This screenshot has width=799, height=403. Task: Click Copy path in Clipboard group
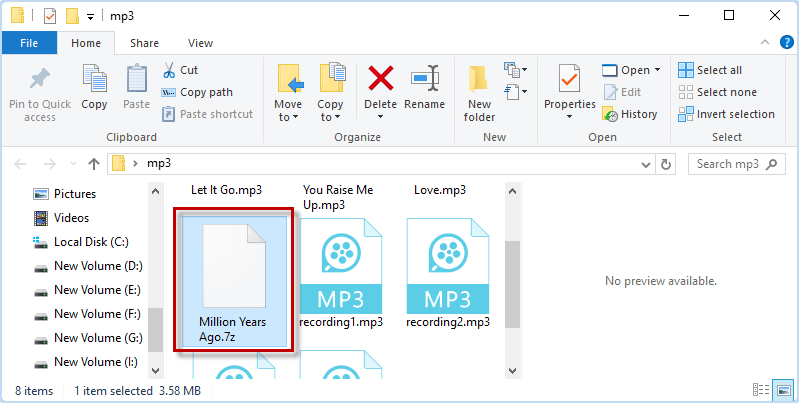(x=197, y=92)
